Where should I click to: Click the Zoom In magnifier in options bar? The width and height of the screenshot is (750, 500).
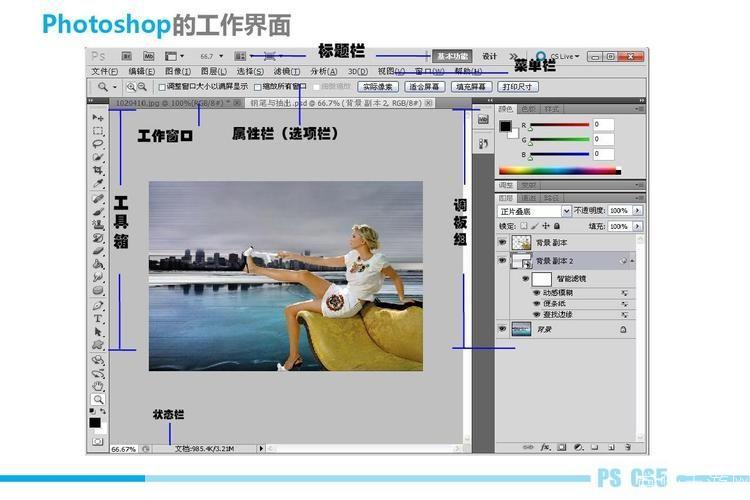point(131,87)
